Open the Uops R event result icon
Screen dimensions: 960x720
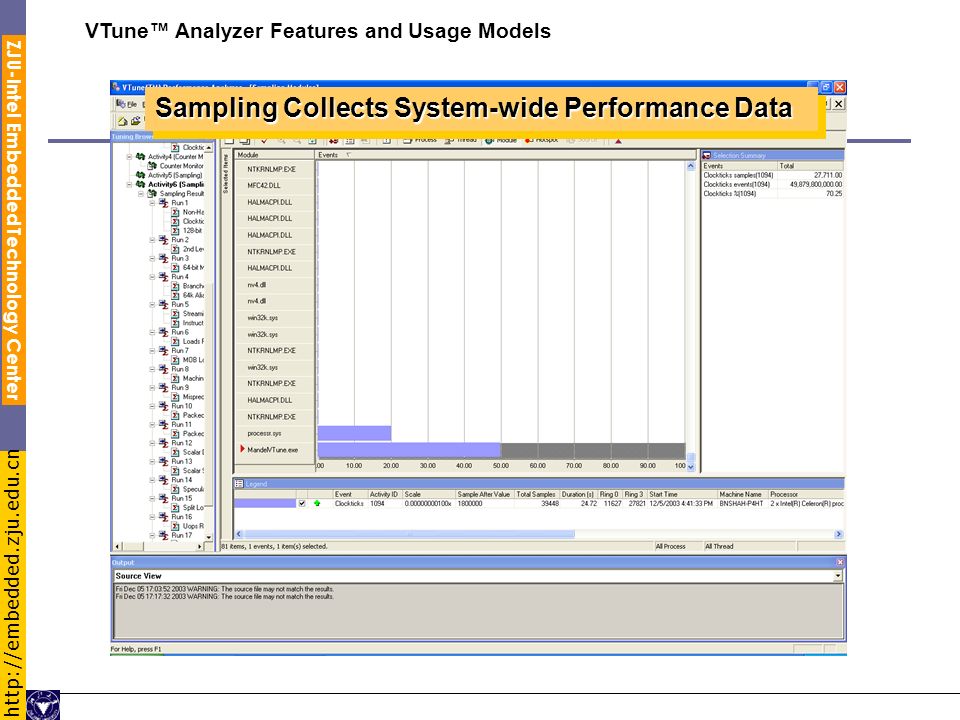[175, 526]
